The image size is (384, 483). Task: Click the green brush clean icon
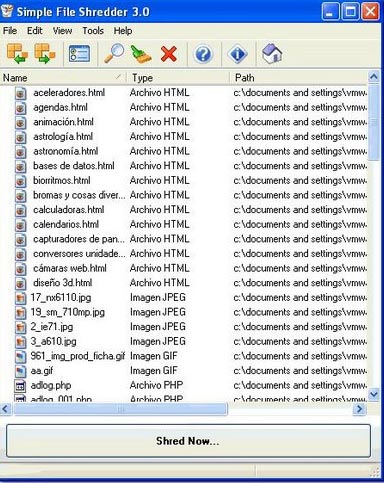tap(141, 54)
